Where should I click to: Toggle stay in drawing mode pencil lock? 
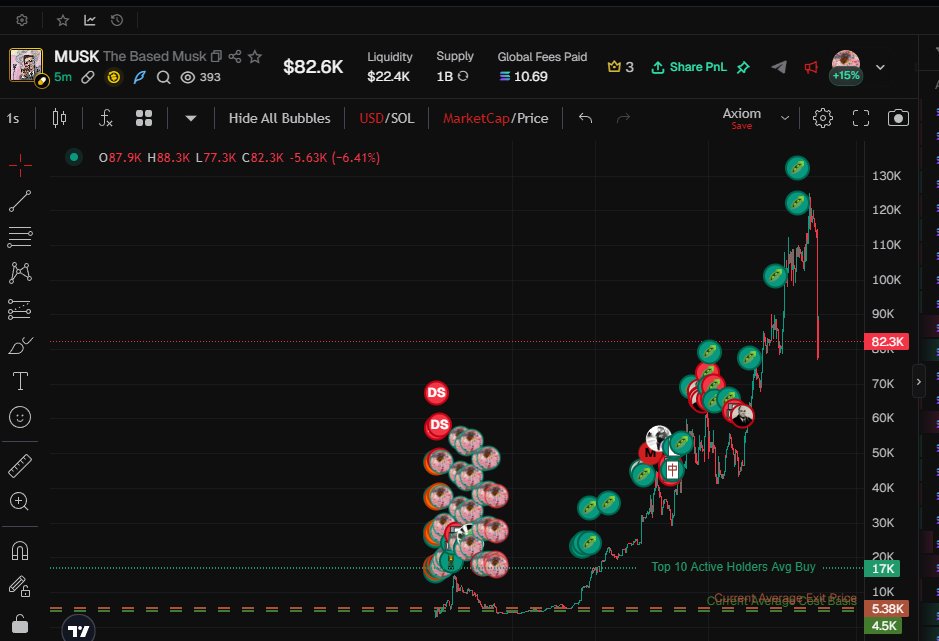pos(19,586)
